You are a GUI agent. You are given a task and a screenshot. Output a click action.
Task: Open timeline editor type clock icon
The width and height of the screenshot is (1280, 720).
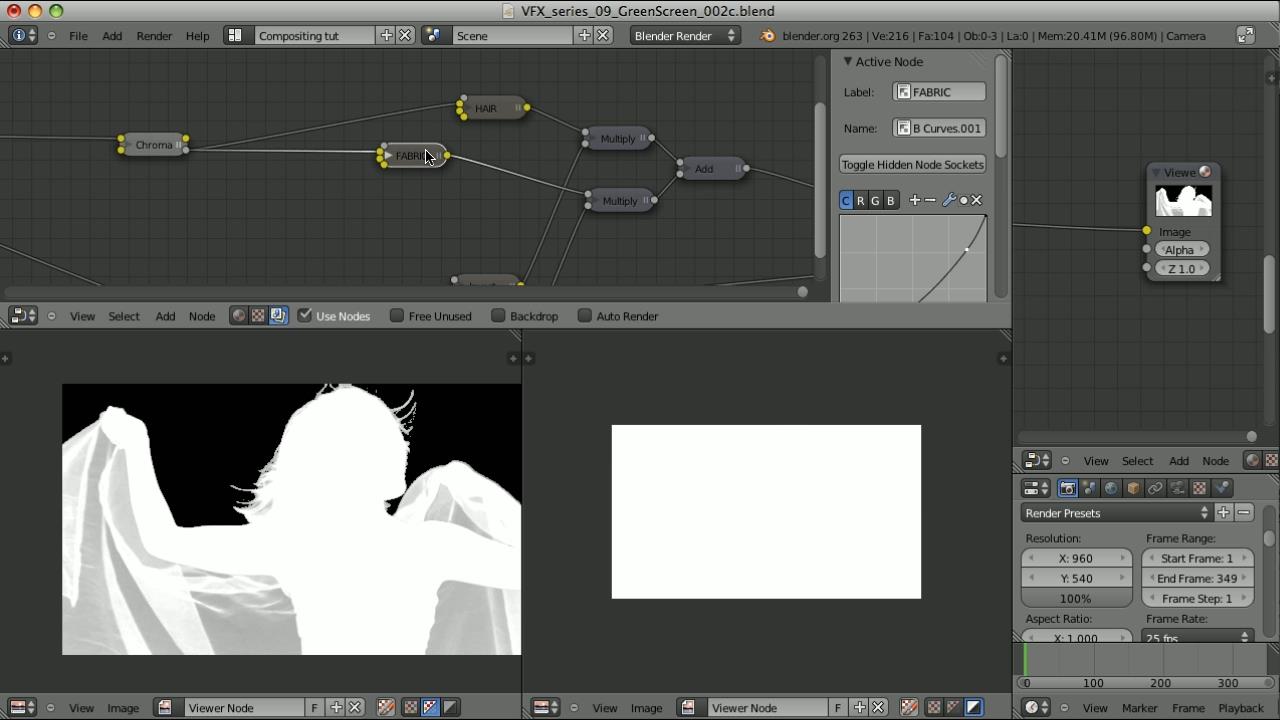point(1037,707)
